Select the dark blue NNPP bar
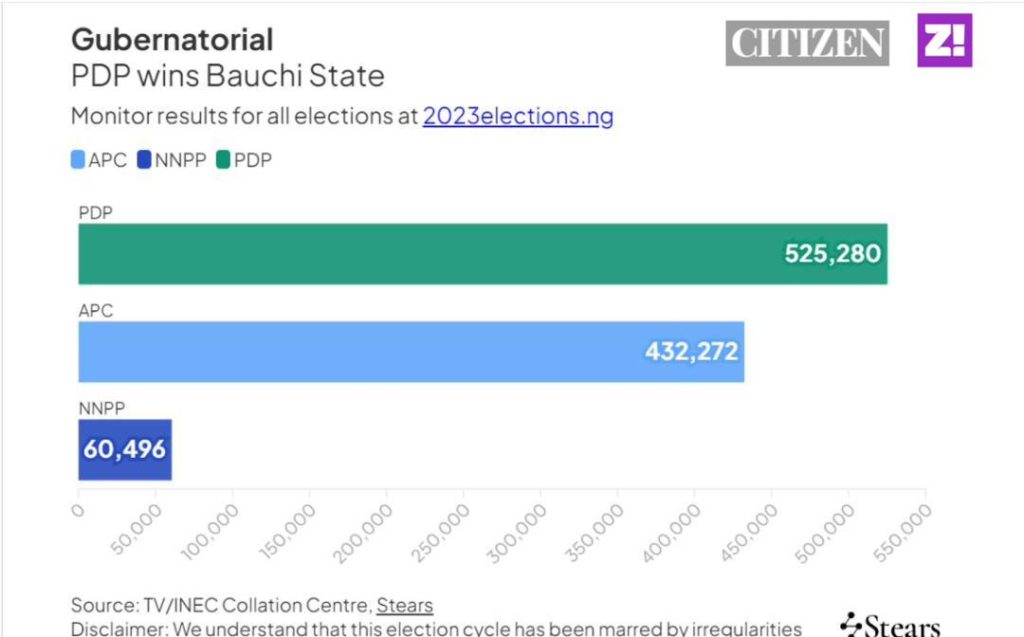Screen dimensions: 1024x637 click(x=125, y=449)
